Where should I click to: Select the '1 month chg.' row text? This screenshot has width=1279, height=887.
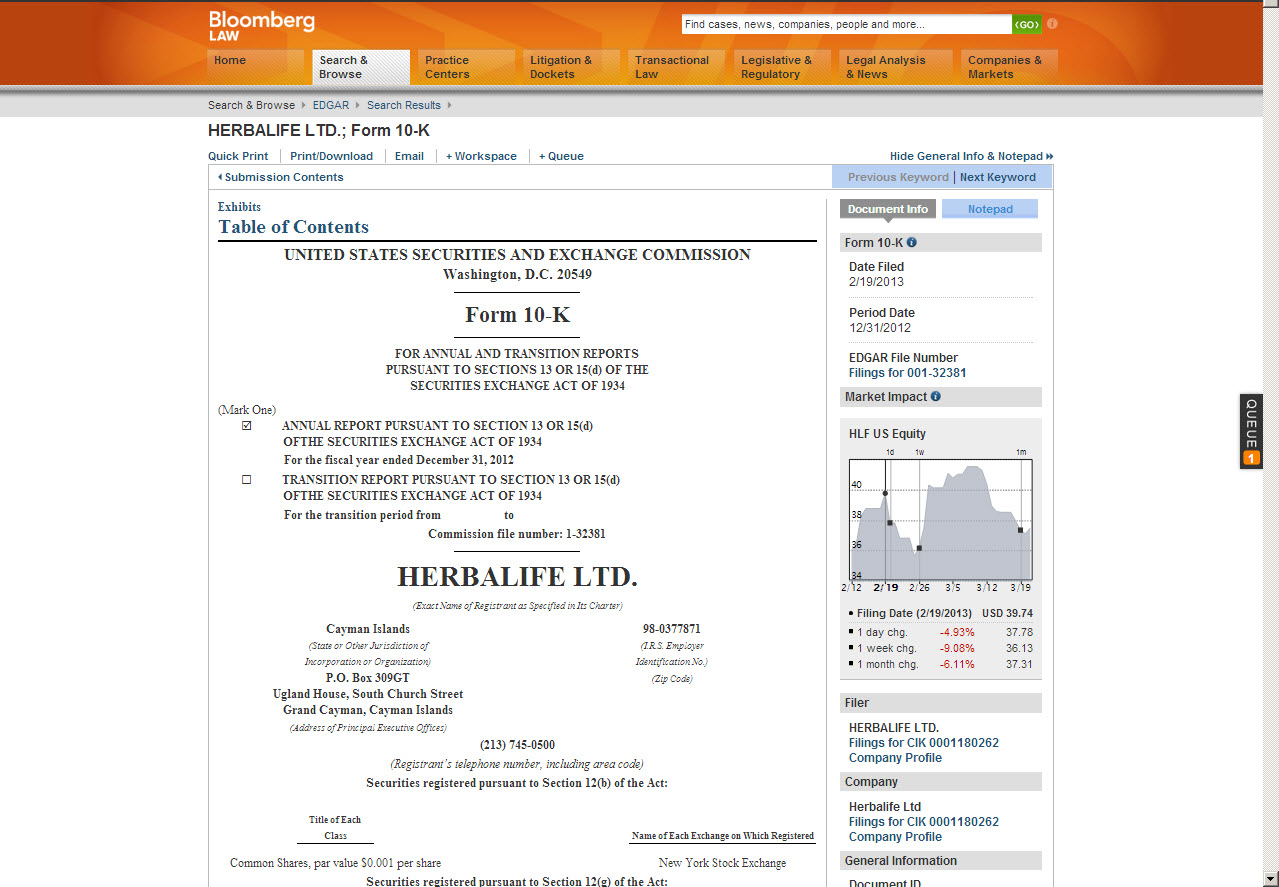[x=941, y=664]
